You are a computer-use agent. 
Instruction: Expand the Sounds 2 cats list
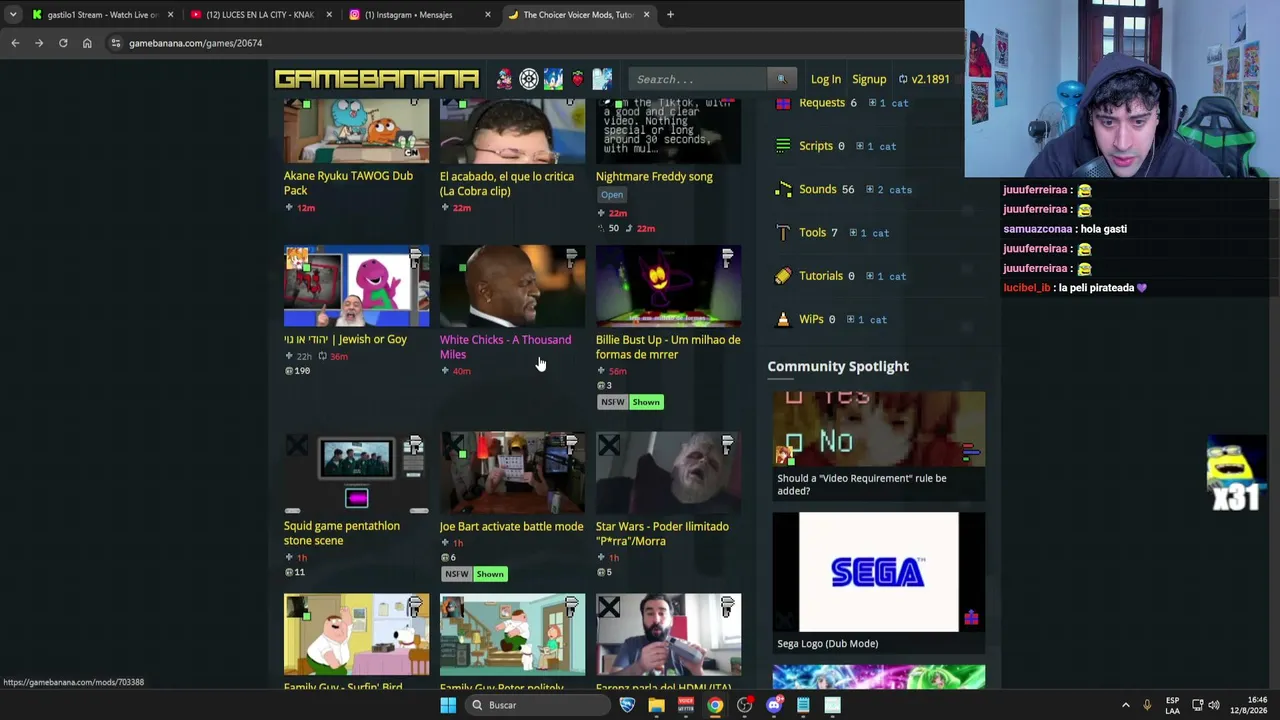pos(889,190)
